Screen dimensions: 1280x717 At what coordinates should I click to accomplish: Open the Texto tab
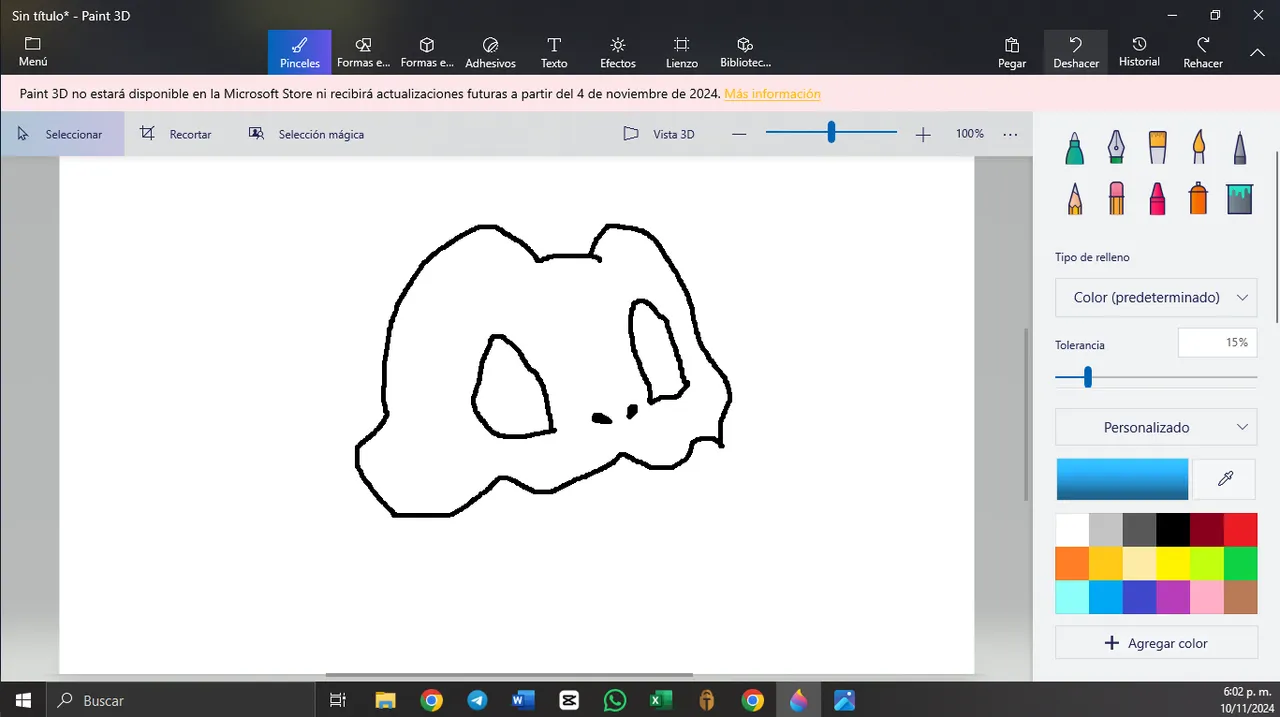(x=554, y=52)
